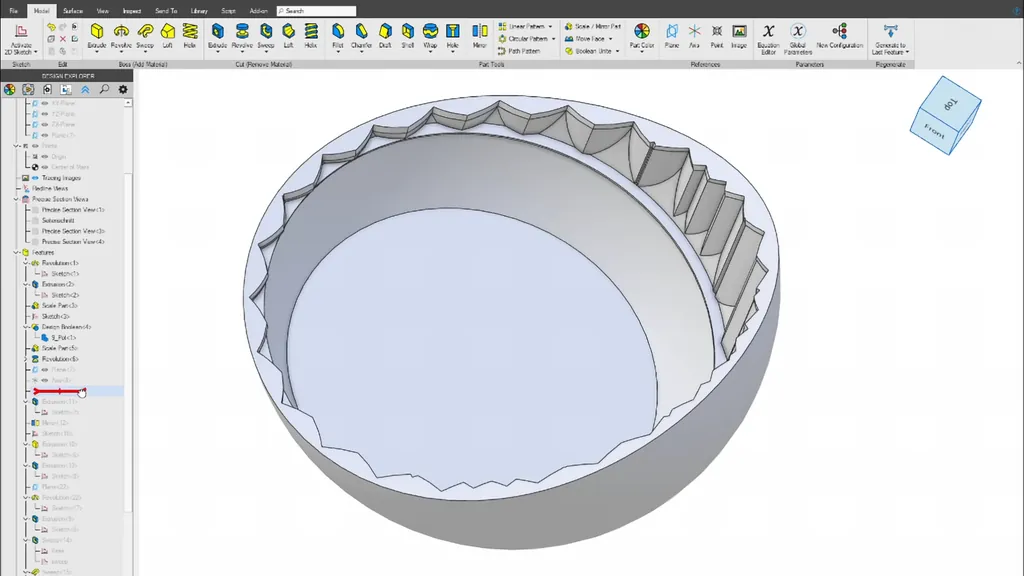Open the Circular Pattern dropdown arrow
This screenshot has width=1024, height=576.
click(x=553, y=39)
